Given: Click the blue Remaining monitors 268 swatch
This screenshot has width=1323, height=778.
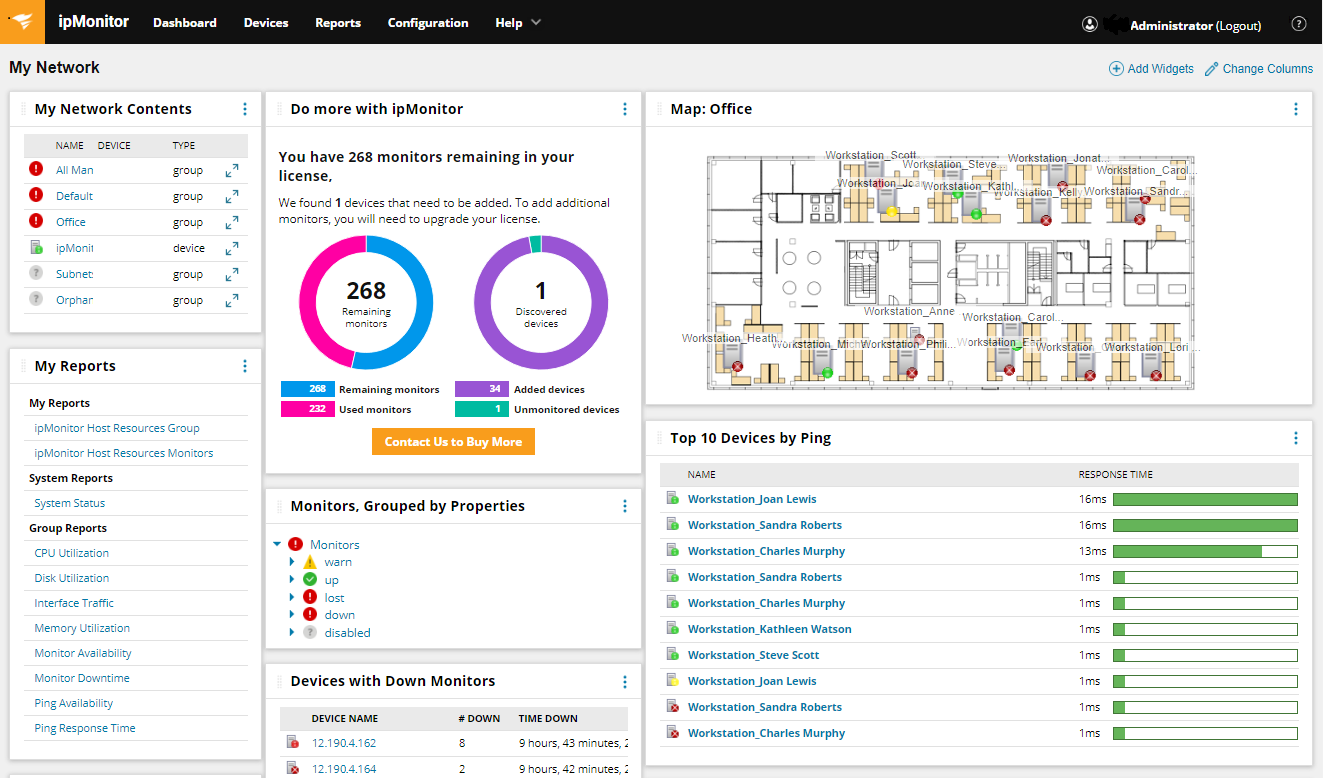Looking at the screenshot, I should pyautogui.click(x=307, y=389).
